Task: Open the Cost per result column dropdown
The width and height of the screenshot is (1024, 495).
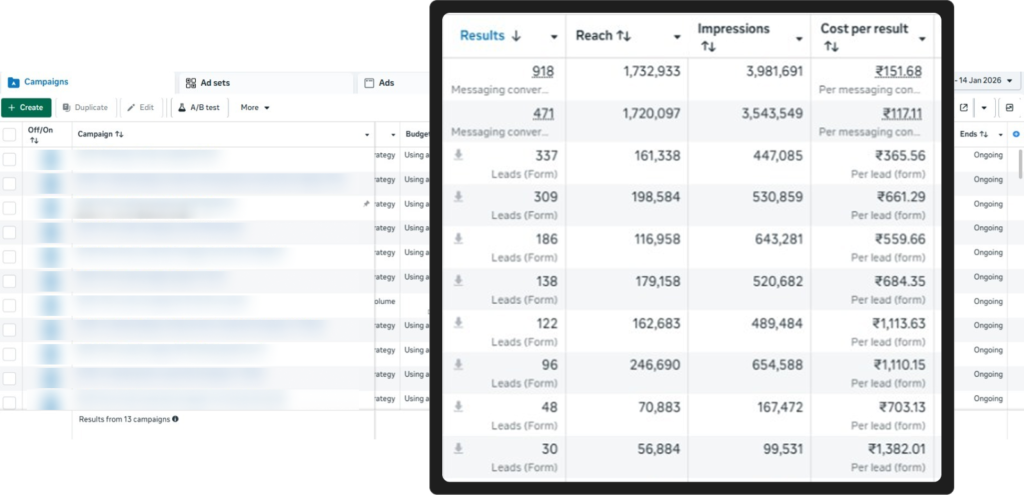Action: [x=923, y=38]
